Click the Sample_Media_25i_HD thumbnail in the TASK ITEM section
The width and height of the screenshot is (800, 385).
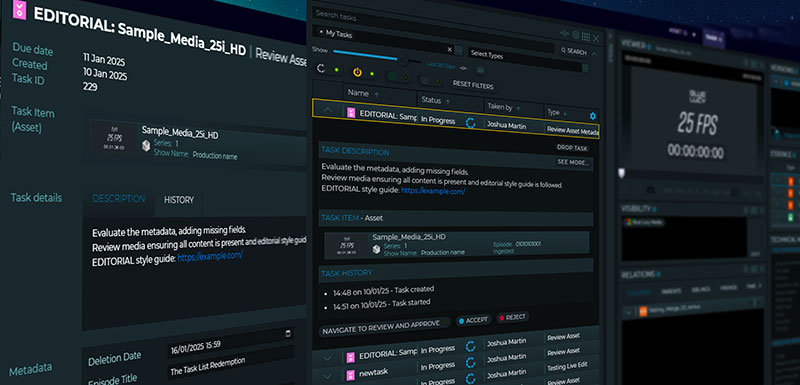tap(347, 245)
